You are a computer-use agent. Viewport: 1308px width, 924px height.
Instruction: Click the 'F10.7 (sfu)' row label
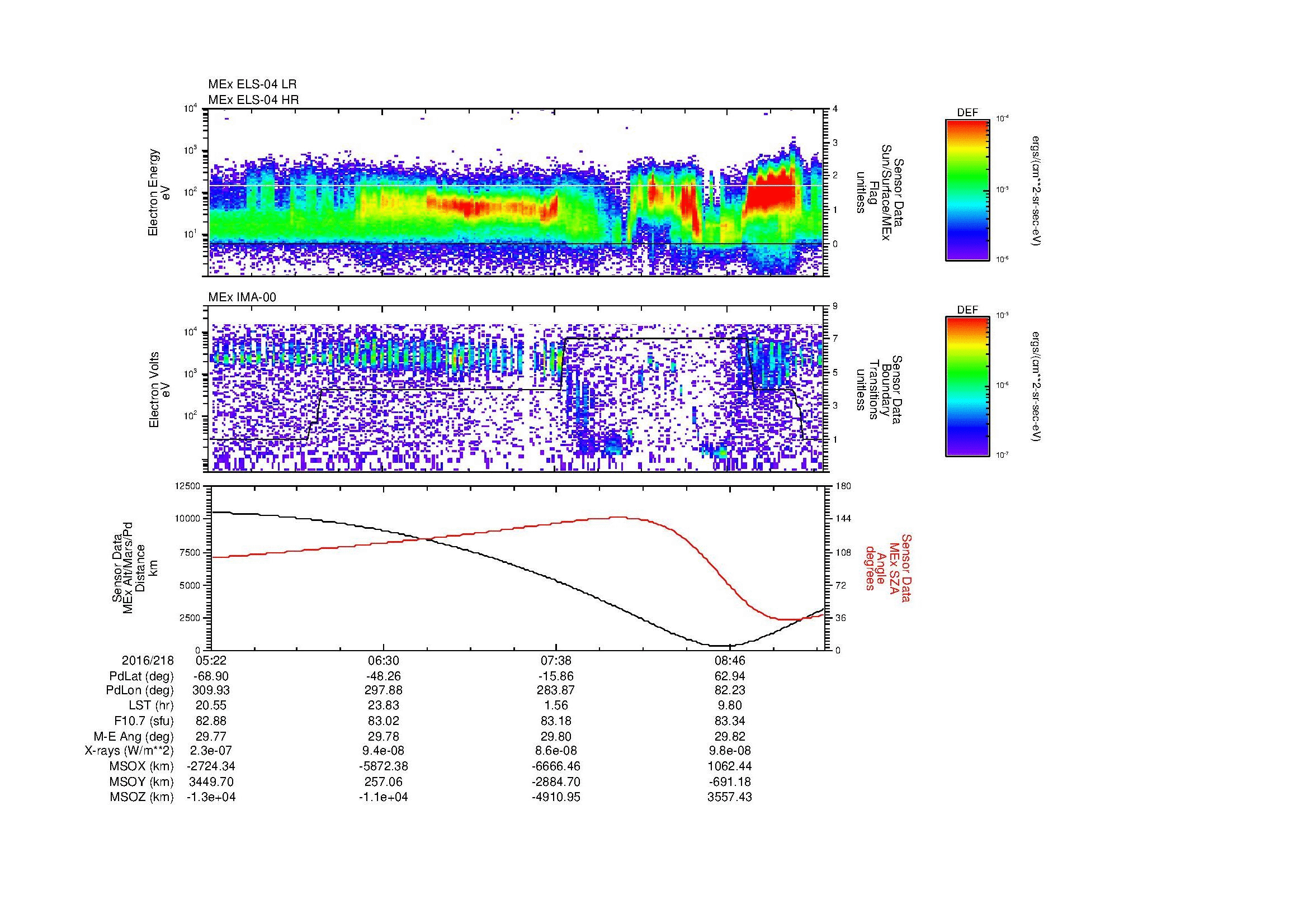(144, 721)
